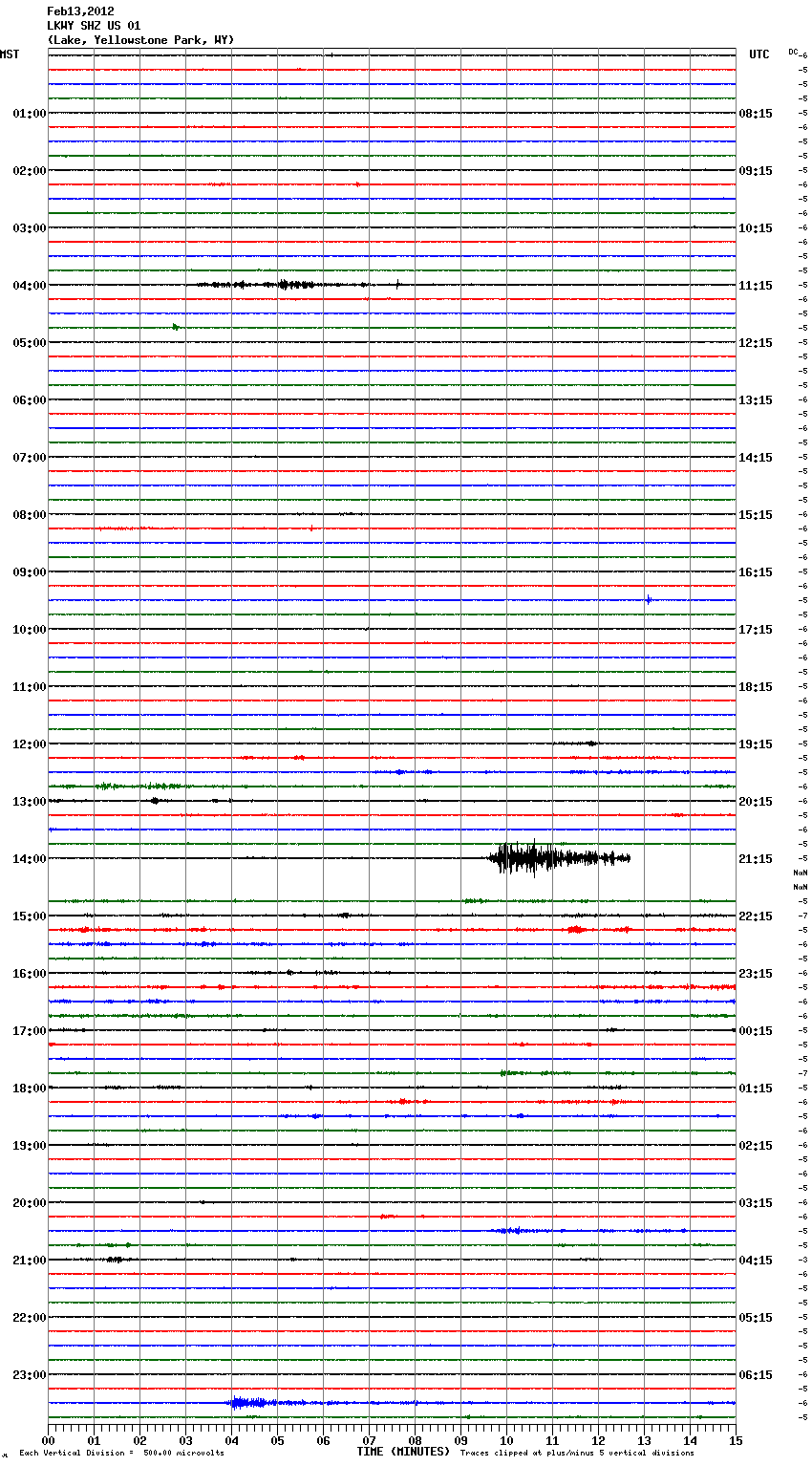The image size is (812, 1466).
Task: Click the date heading Feb13,2012
Action: [80, 11]
